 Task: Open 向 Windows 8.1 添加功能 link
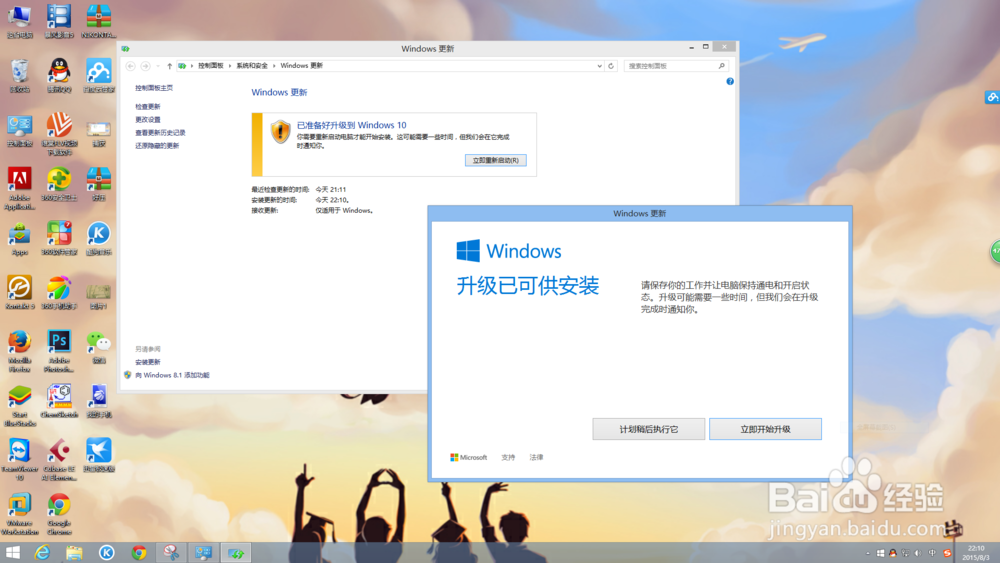click(172, 375)
